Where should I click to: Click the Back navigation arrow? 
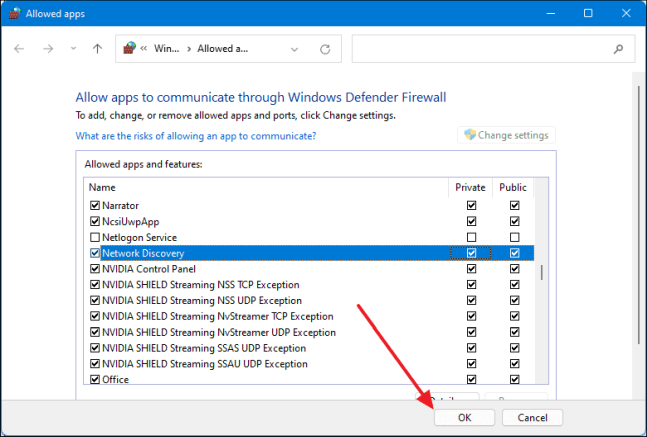pyautogui.click(x=20, y=49)
